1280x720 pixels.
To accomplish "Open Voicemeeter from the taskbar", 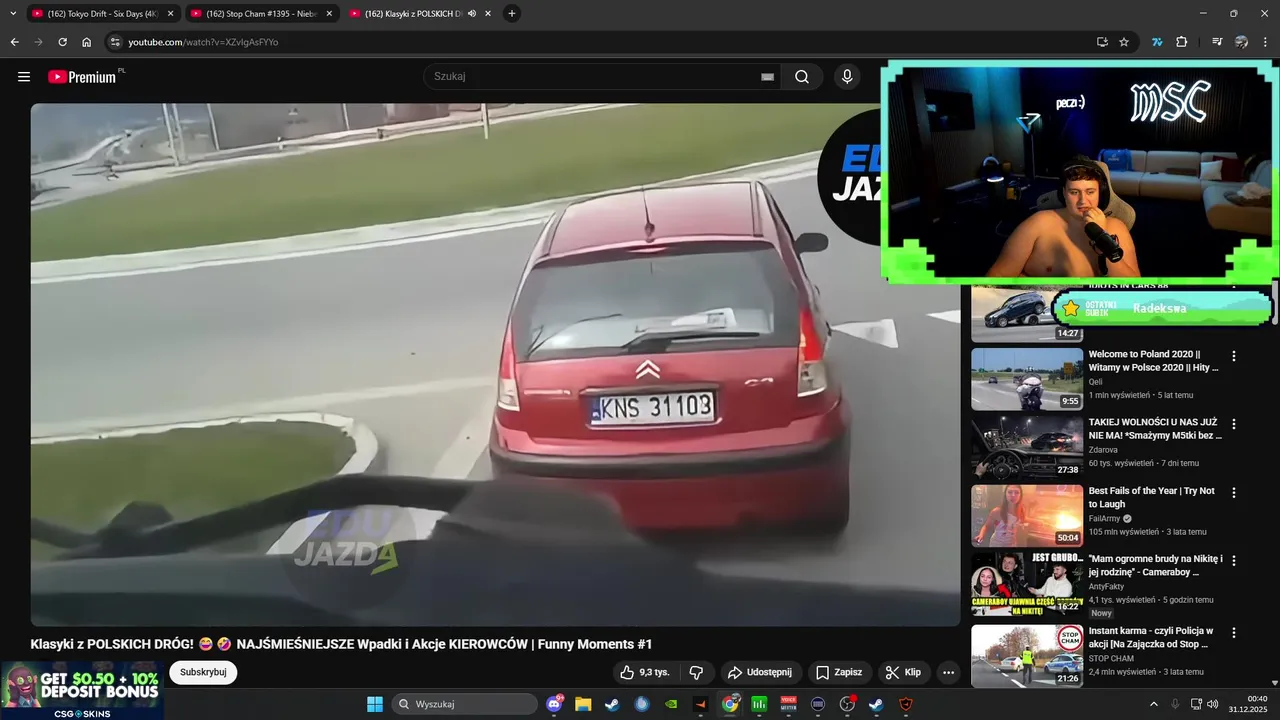I will (x=789, y=704).
